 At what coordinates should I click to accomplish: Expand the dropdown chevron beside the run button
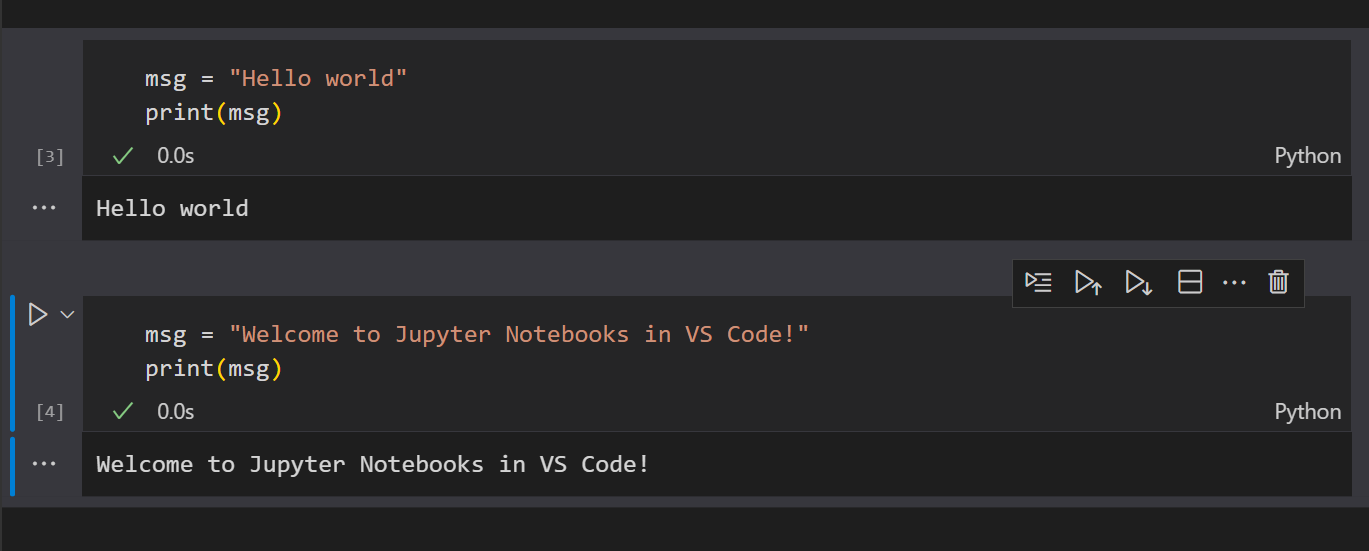click(67, 315)
